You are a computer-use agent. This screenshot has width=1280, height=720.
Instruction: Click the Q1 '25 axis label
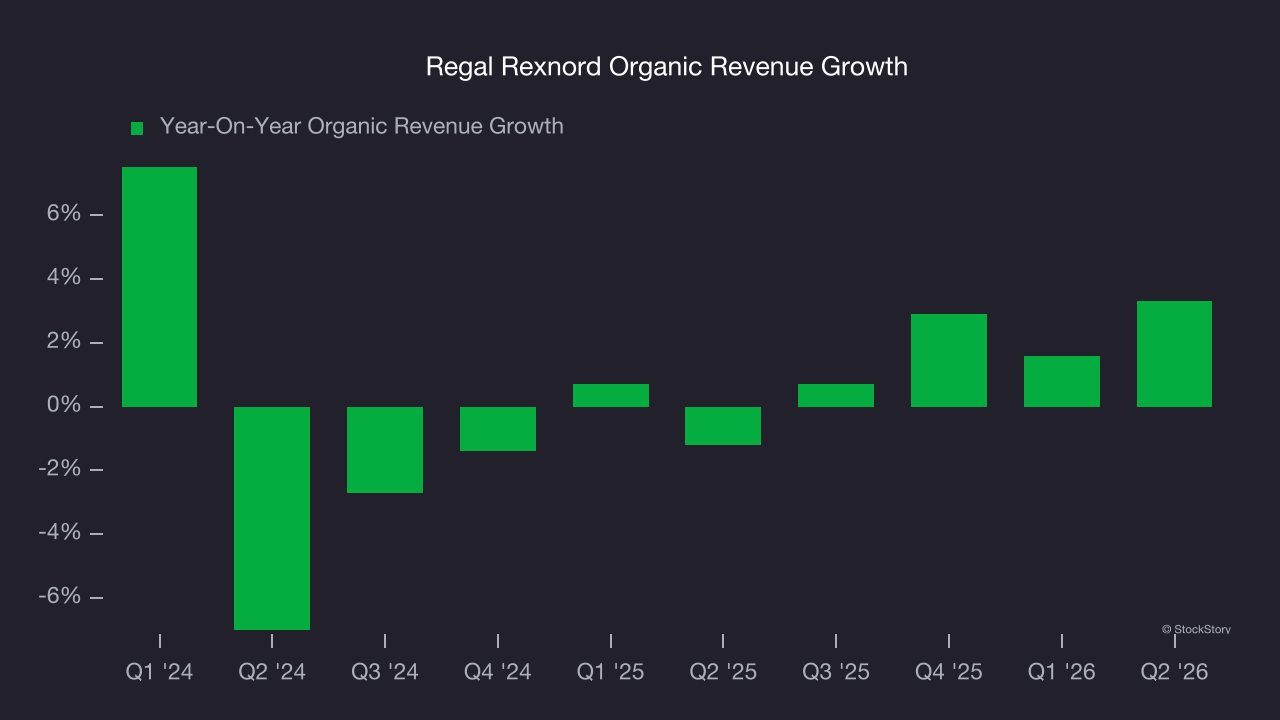coord(611,672)
